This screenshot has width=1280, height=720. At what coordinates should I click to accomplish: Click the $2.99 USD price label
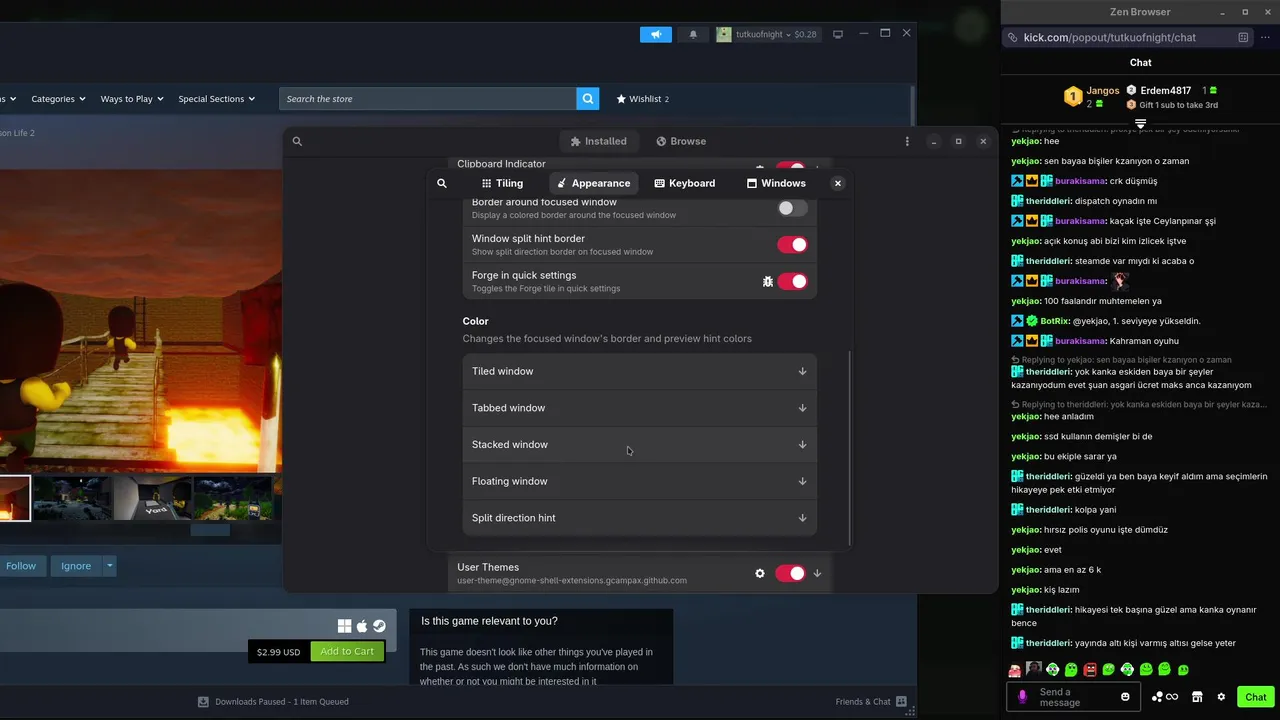tap(278, 652)
